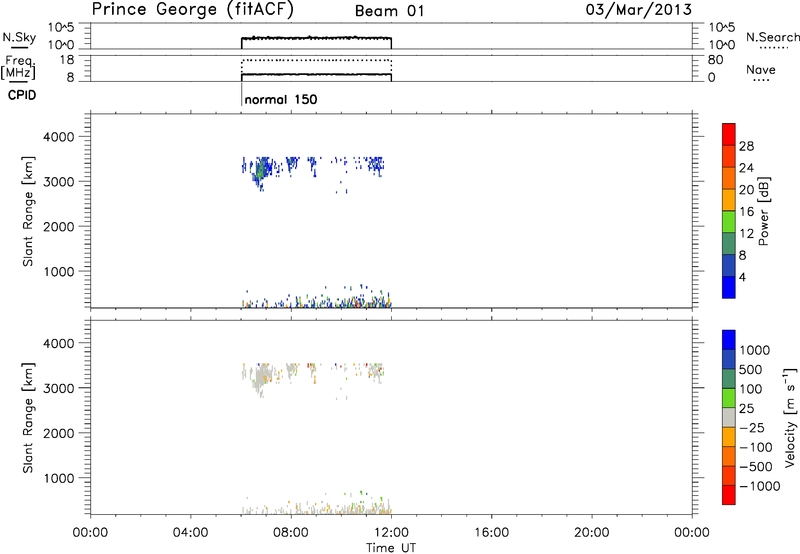This screenshot has height=554, width=800.
Task: Click the '-1000' Velocity colorbar value
Action: point(760,486)
